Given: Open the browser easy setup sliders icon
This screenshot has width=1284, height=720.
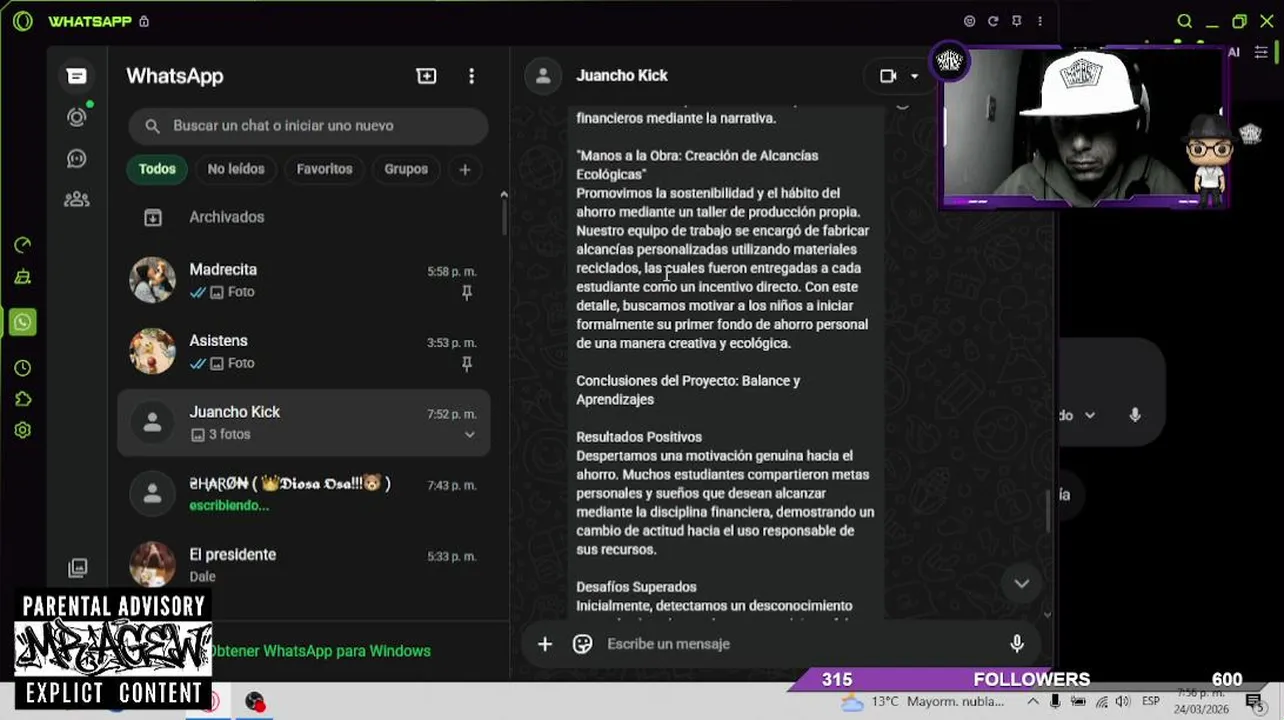Looking at the screenshot, I should 1261,52.
